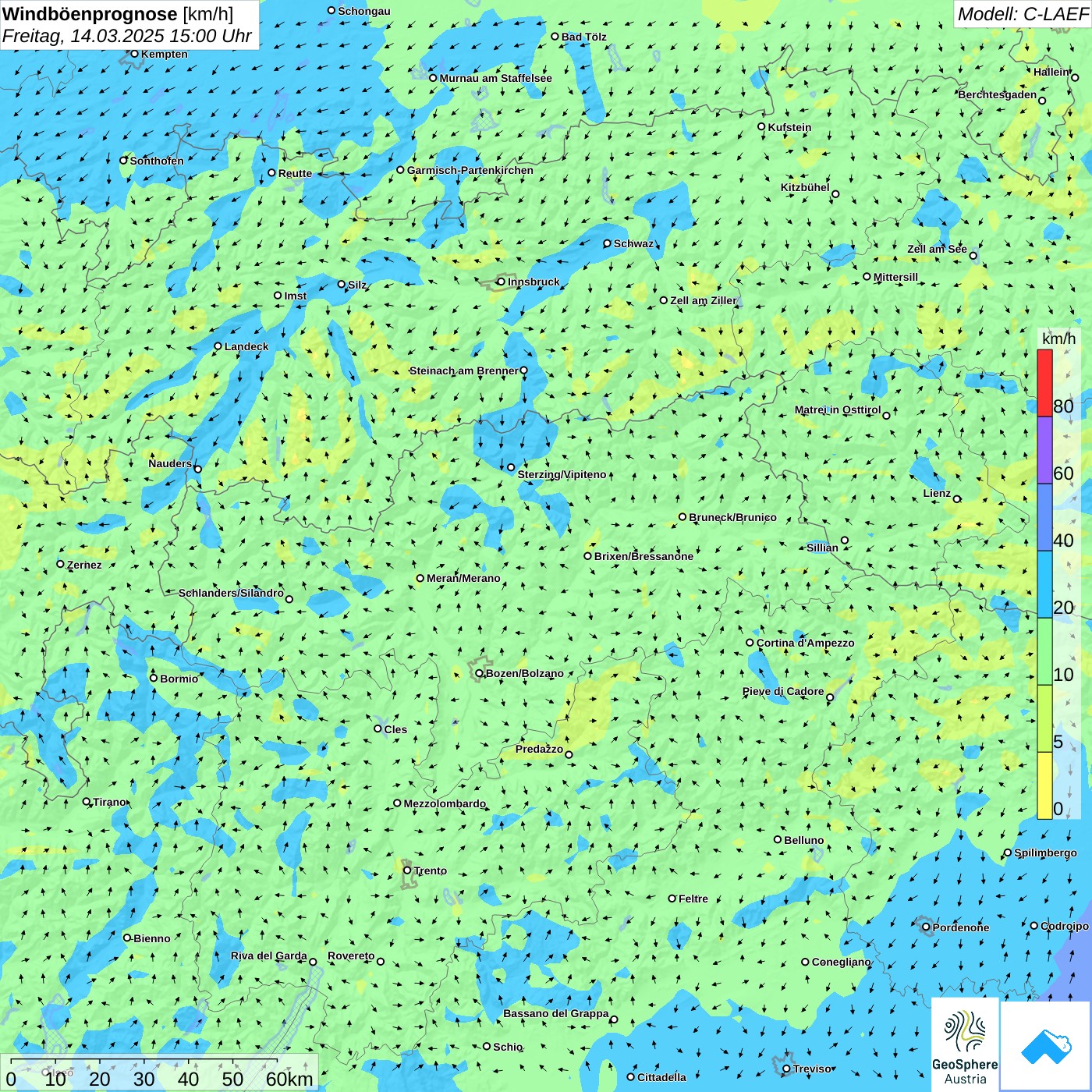Click the Garmisch-Partenkirchen label
Viewport: 1092px width, 1092px height.
tap(470, 170)
